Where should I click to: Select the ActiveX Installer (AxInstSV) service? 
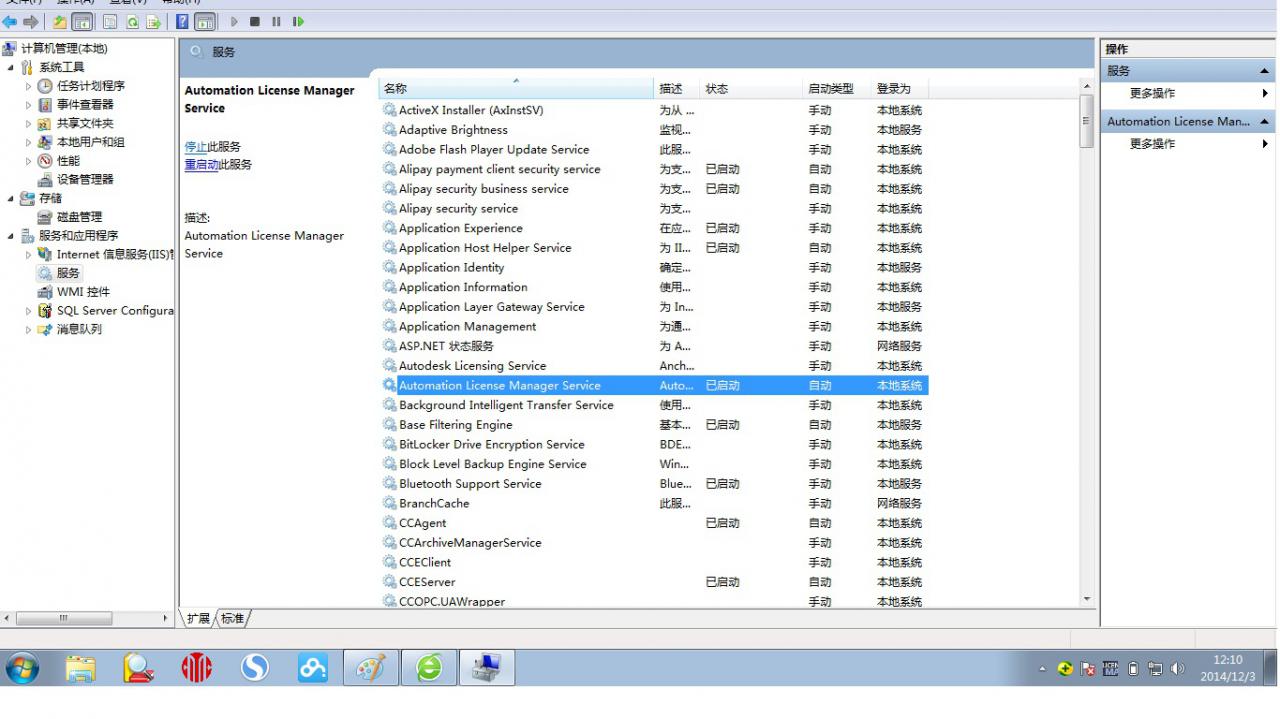click(654, 110)
